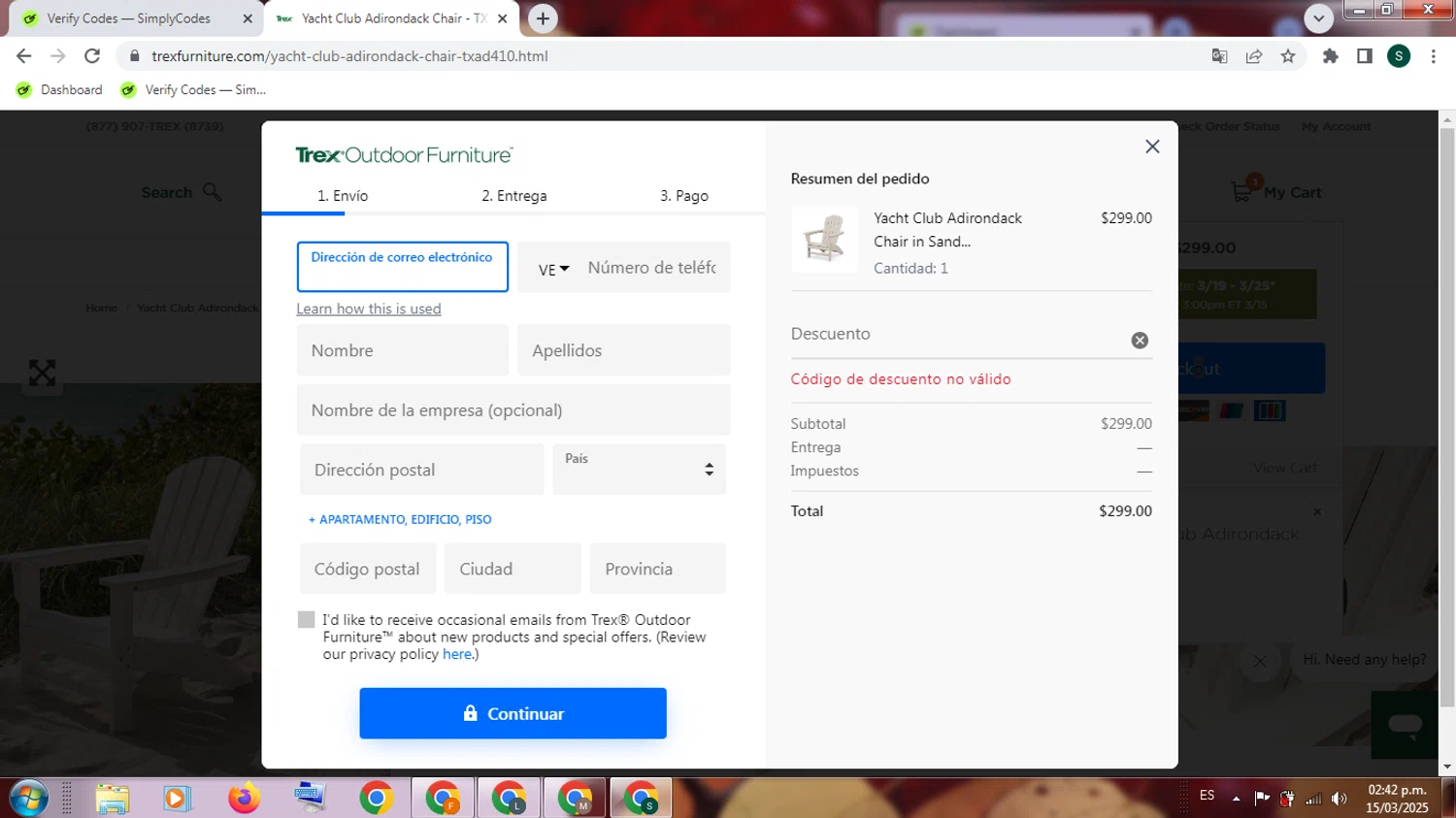Reload the current page
Viewport: 1456px width, 818px height.
click(x=92, y=56)
